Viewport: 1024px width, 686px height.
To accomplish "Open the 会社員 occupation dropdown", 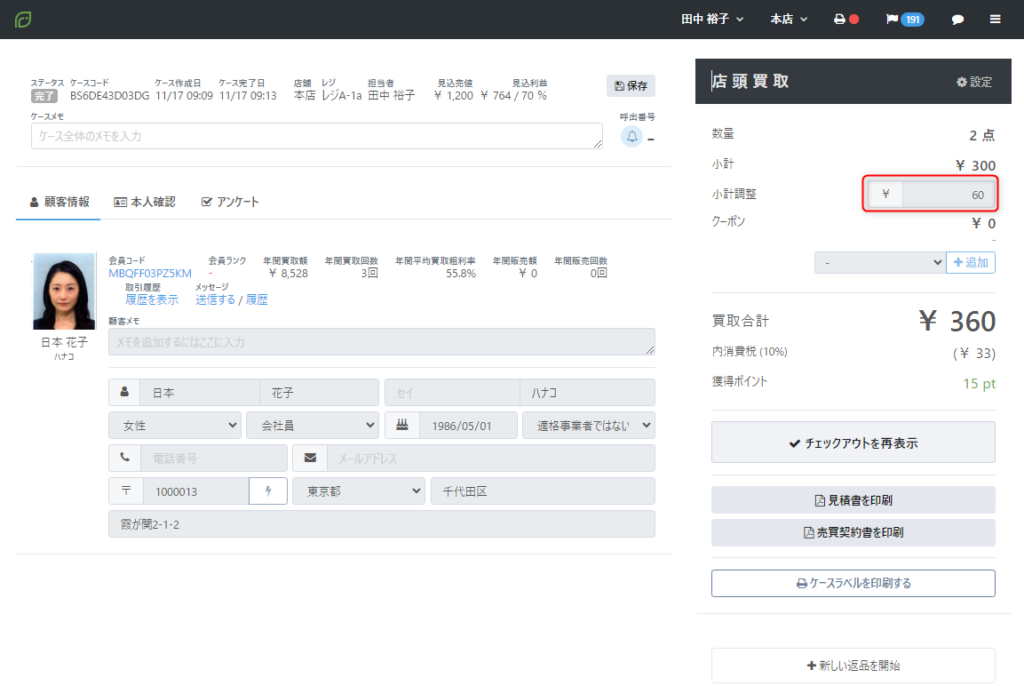I will (312, 425).
